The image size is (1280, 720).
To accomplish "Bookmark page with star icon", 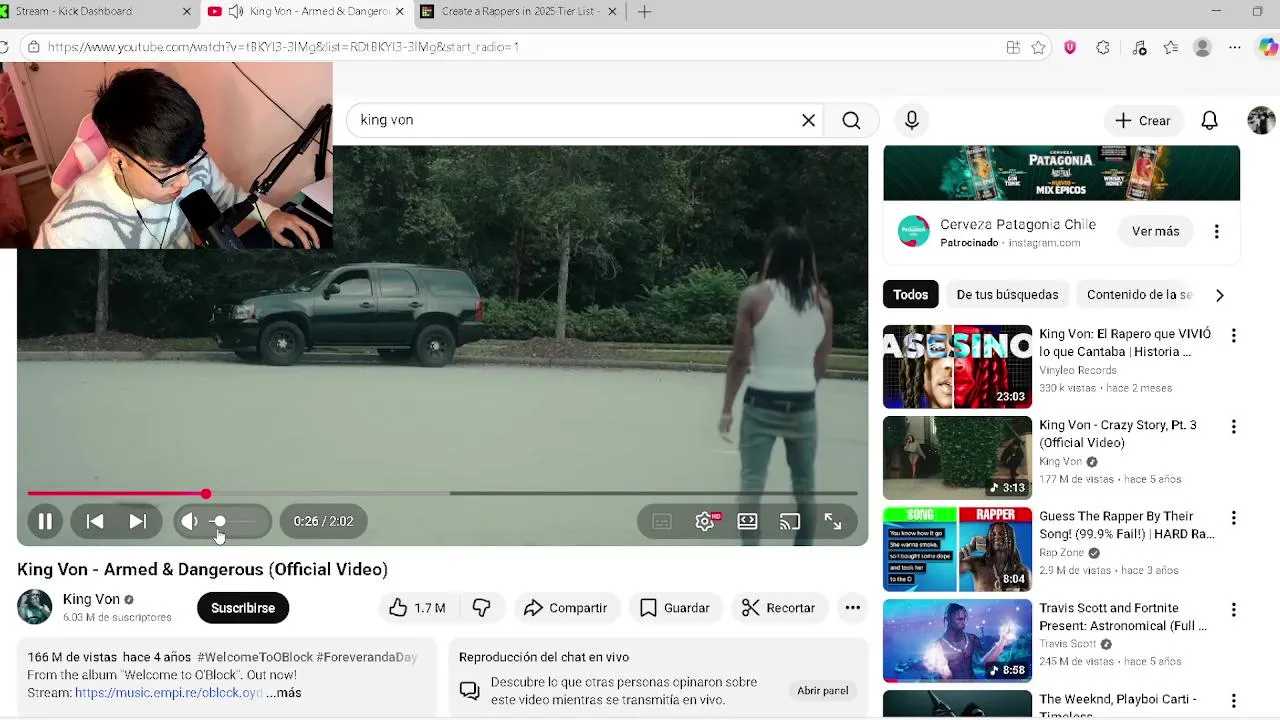I will click(1038, 47).
